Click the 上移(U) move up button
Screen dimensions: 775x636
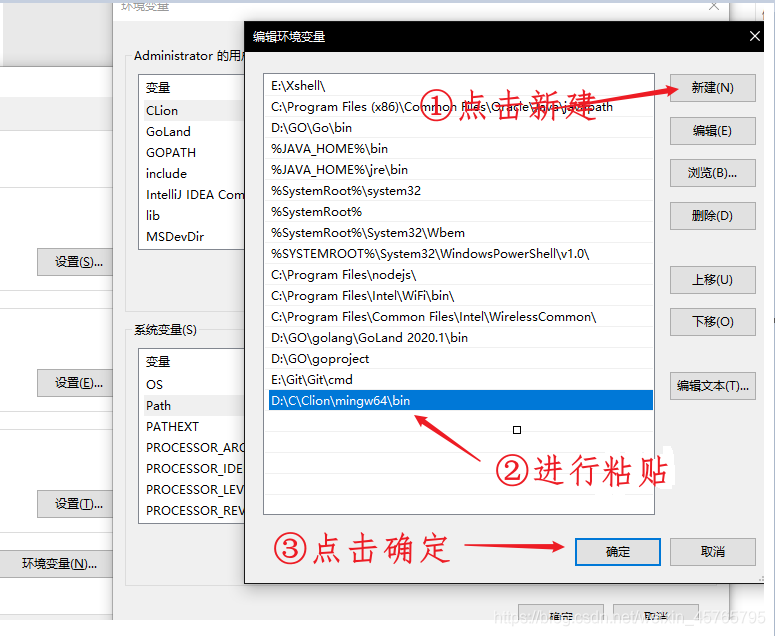712,280
